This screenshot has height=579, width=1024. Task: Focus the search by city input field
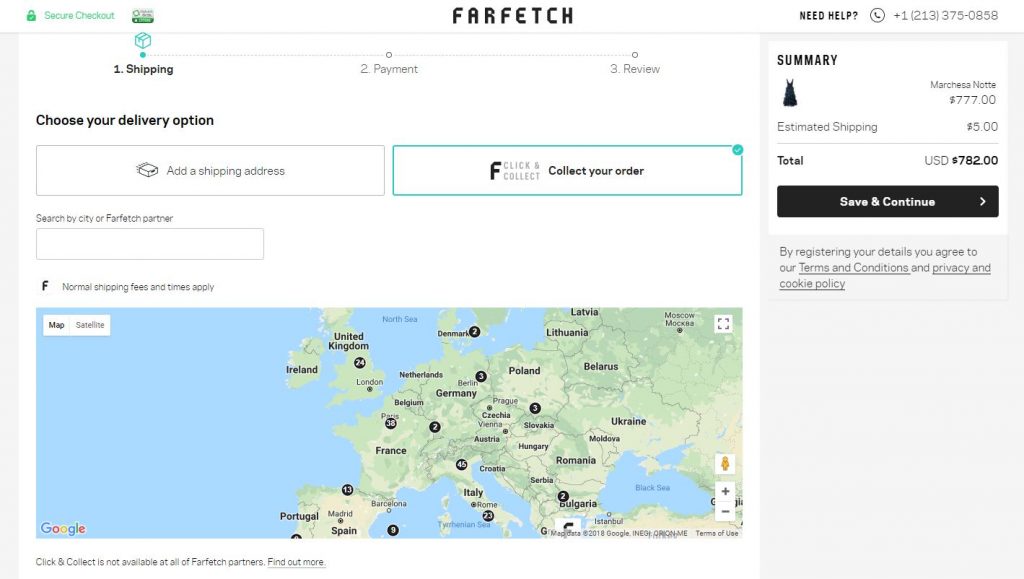coord(150,244)
